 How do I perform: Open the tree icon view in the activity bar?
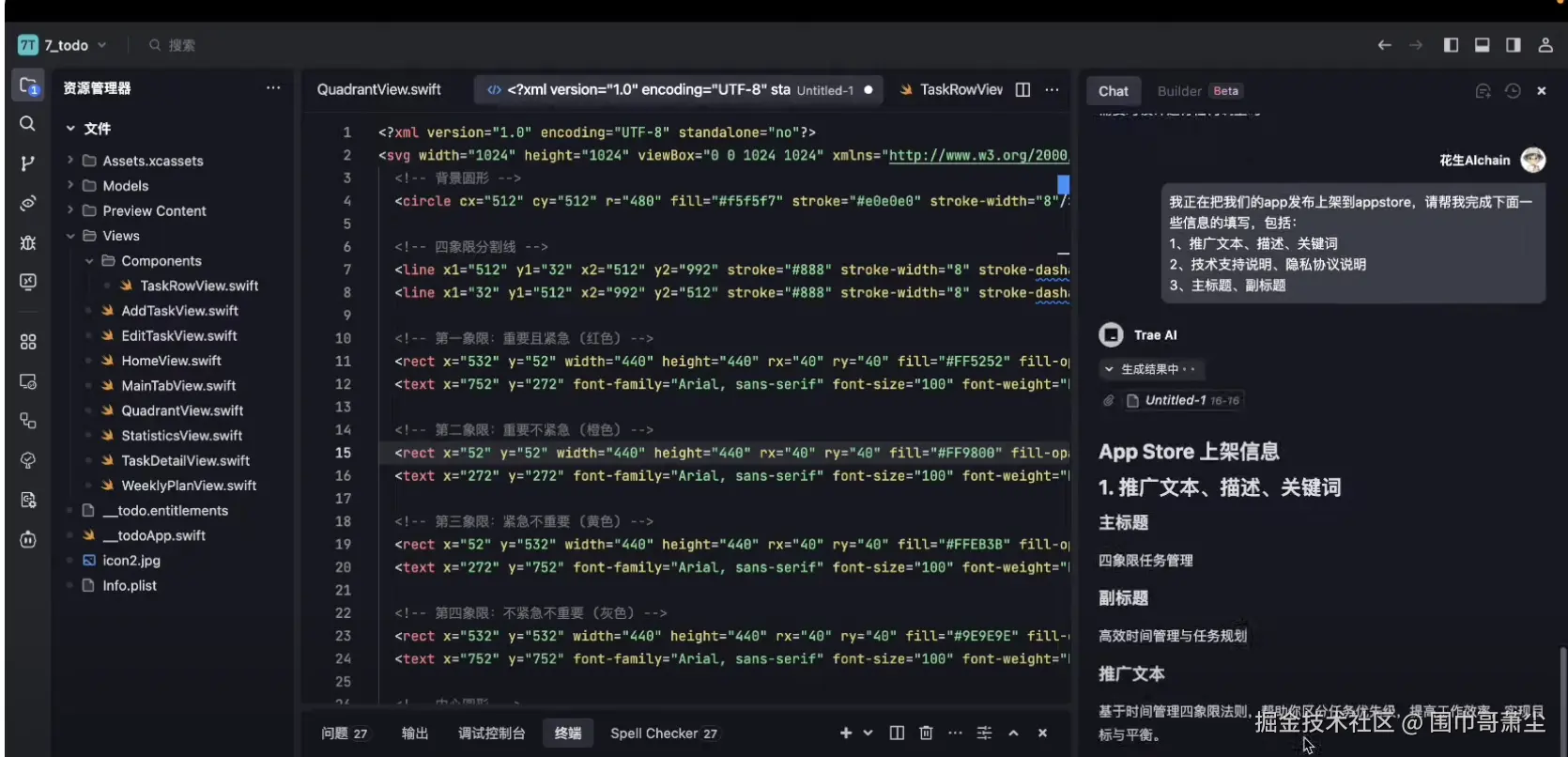point(27,460)
